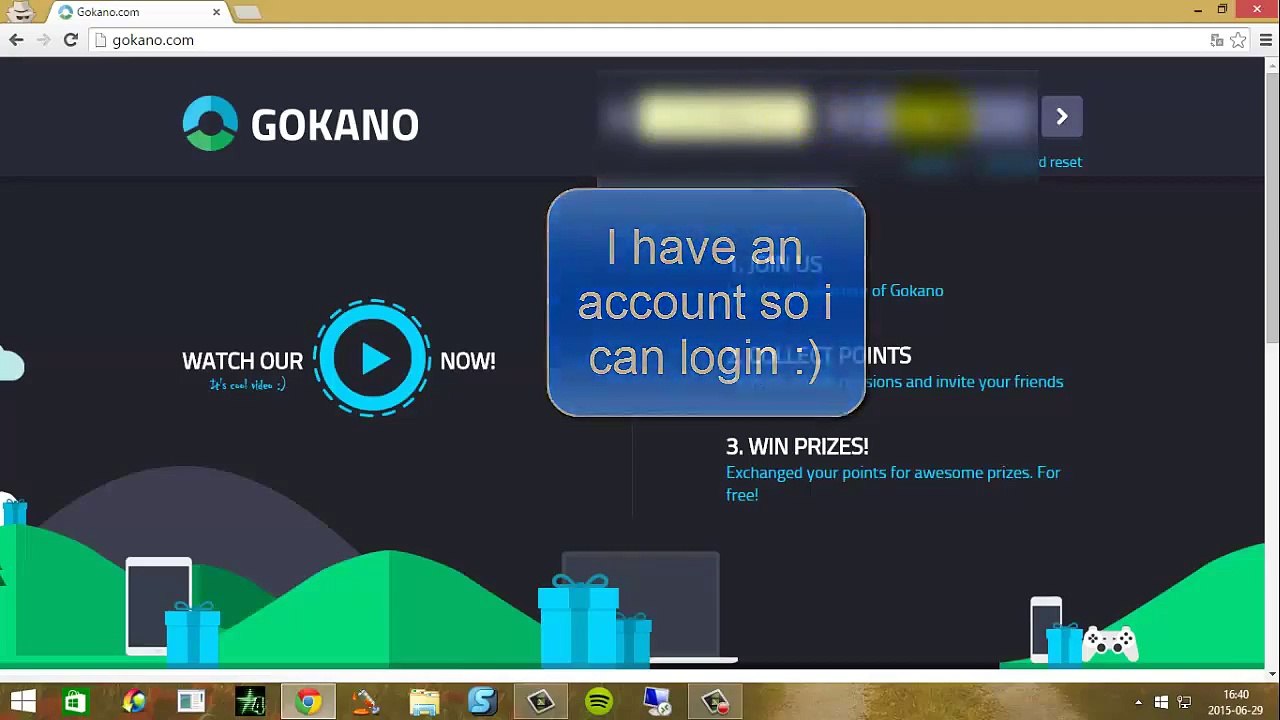Screen dimensions: 1280x720
Task: Click the blurred yellow username field
Action: (x=725, y=117)
